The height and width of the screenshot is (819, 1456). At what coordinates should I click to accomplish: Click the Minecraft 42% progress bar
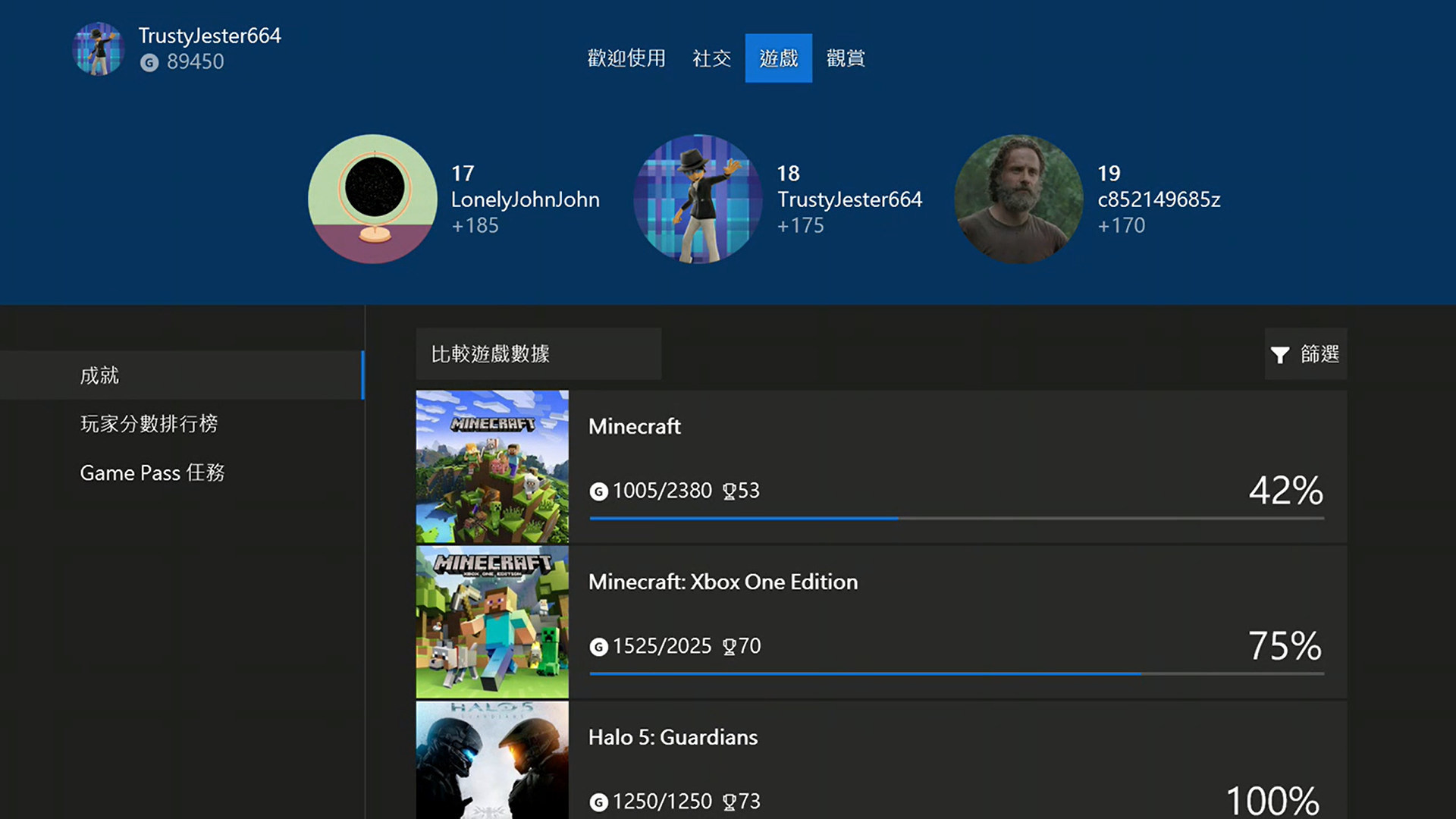coord(957,519)
